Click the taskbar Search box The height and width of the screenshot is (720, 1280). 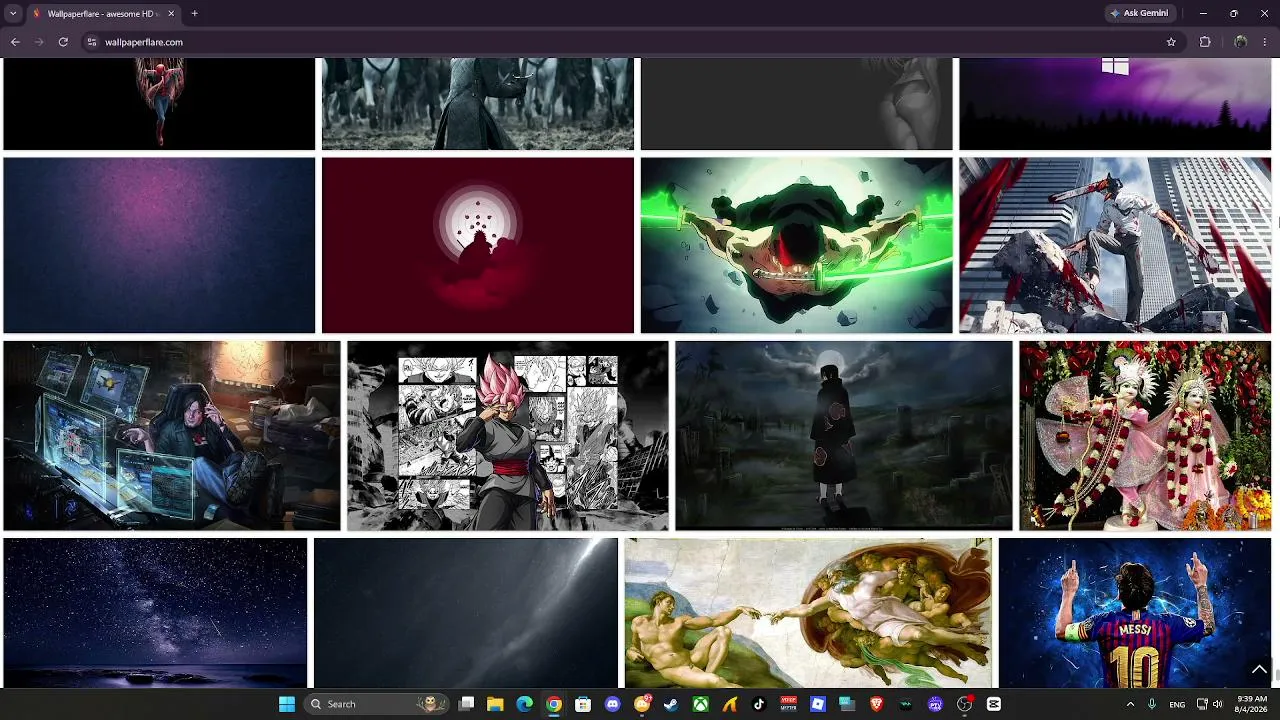[376, 704]
